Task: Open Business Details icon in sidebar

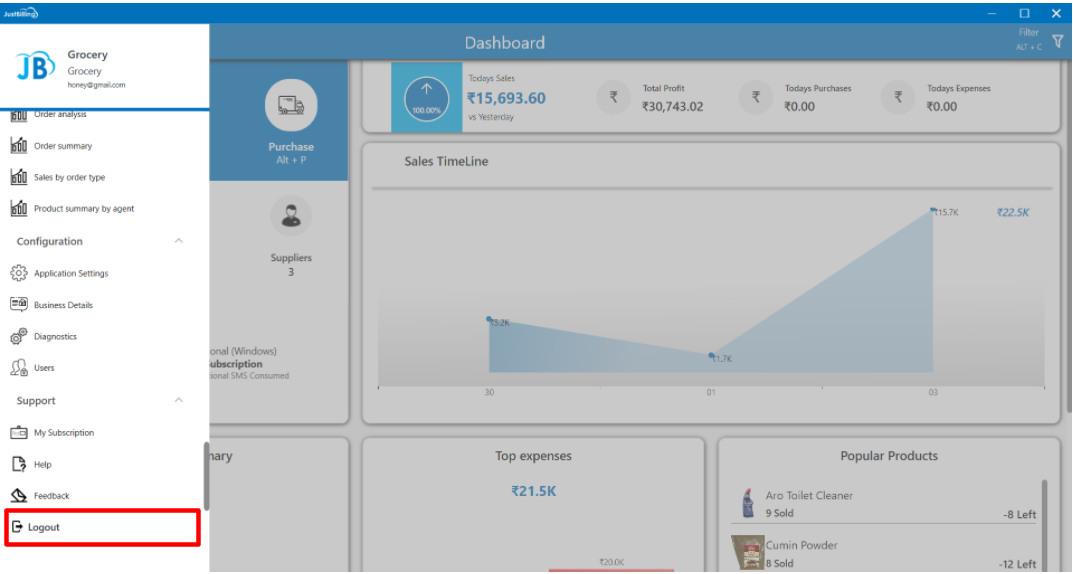Action: pos(18,305)
